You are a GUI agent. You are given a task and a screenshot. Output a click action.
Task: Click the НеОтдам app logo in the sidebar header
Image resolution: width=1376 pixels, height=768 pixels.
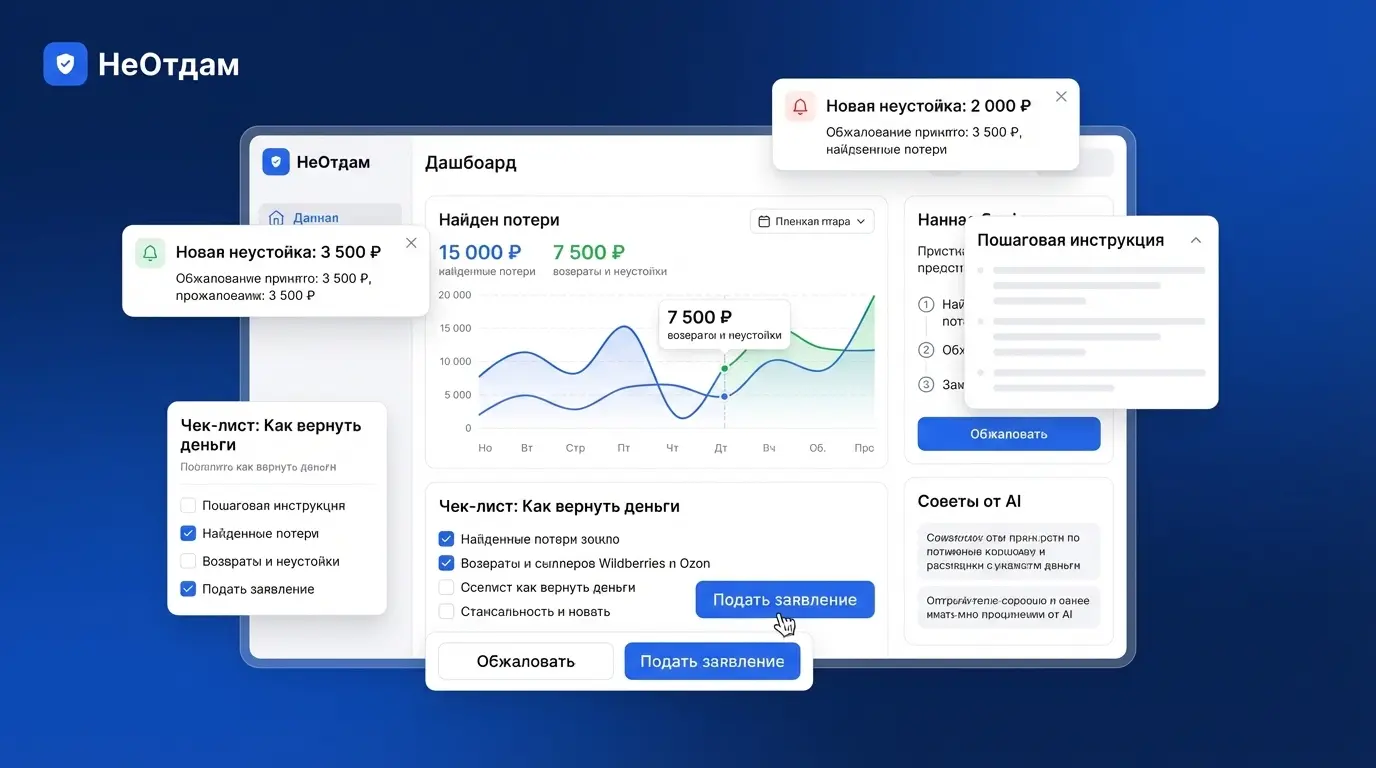click(276, 161)
